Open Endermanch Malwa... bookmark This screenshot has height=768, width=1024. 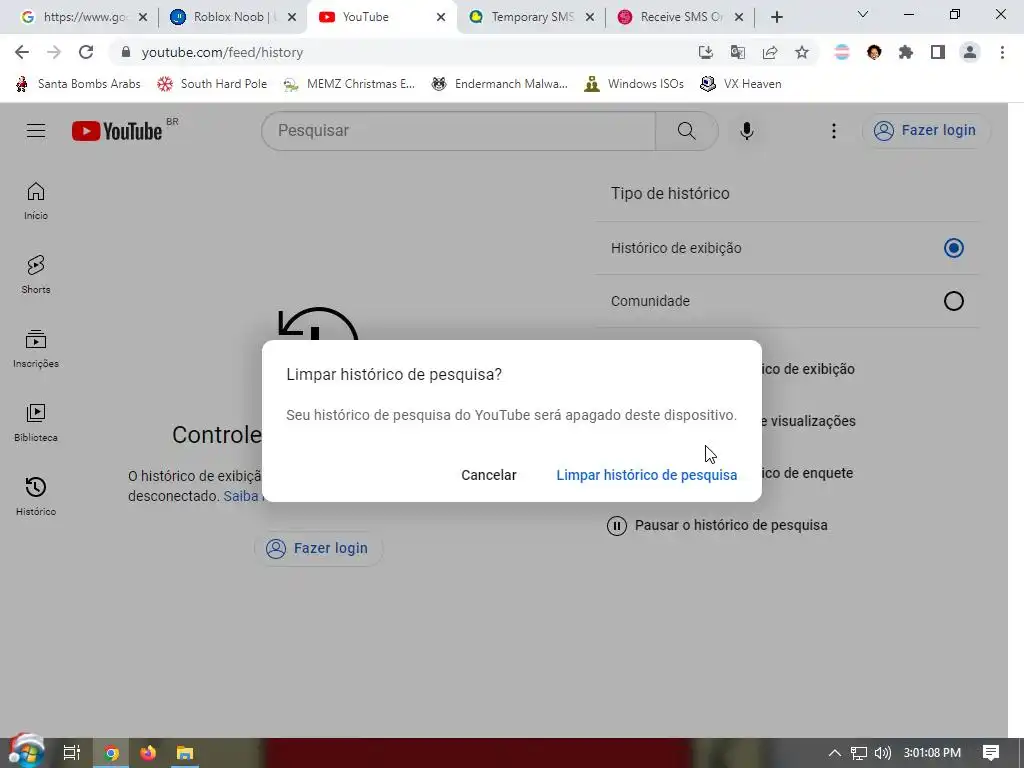point(500,84)
